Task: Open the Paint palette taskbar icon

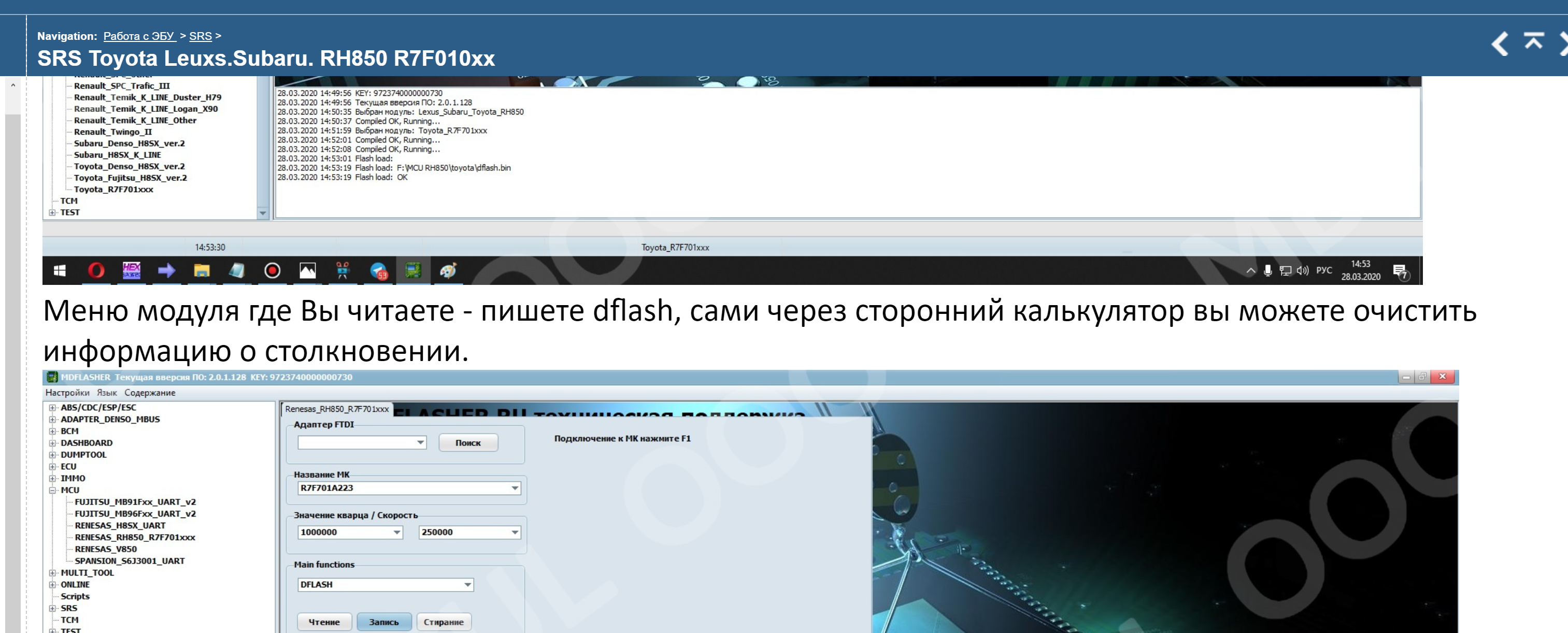Action: [449, 271]
